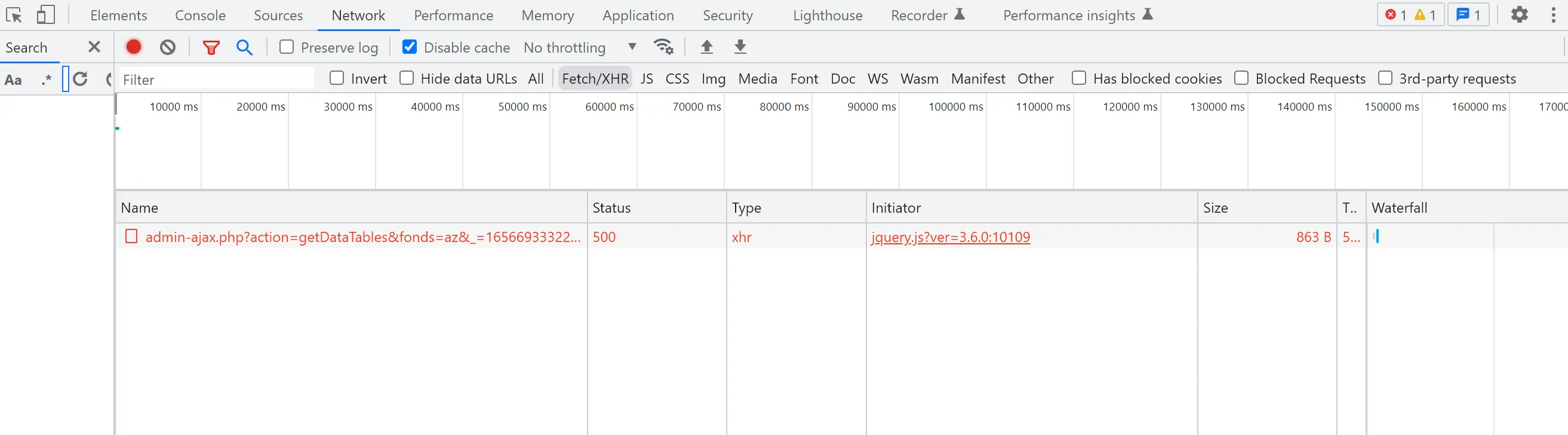
Task: Tick the Invert filter checkbox
Action: (x=337, y=78)
